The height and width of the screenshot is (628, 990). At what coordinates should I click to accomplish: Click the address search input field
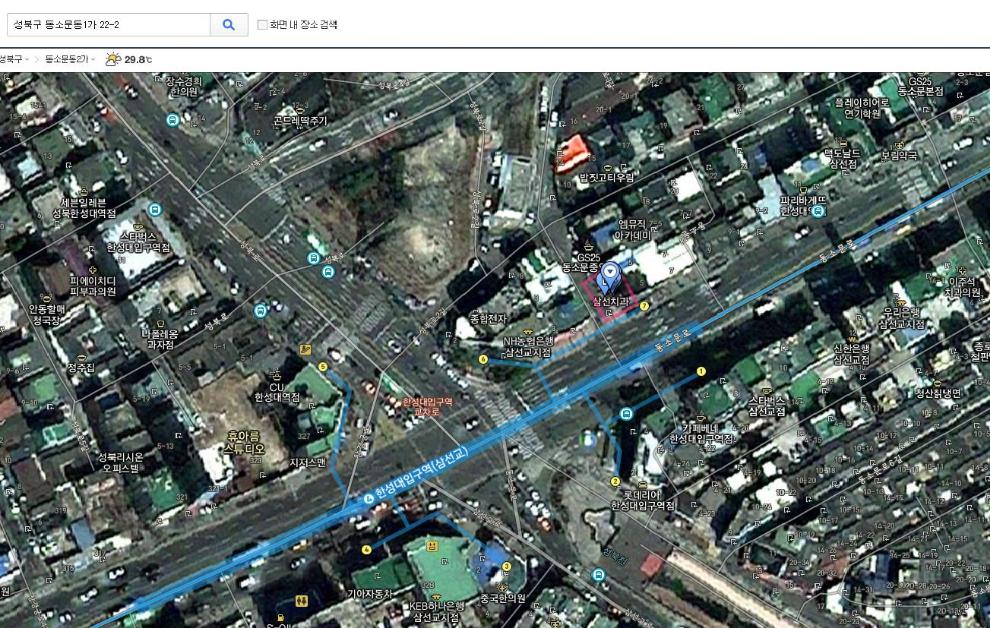point(105,24)
